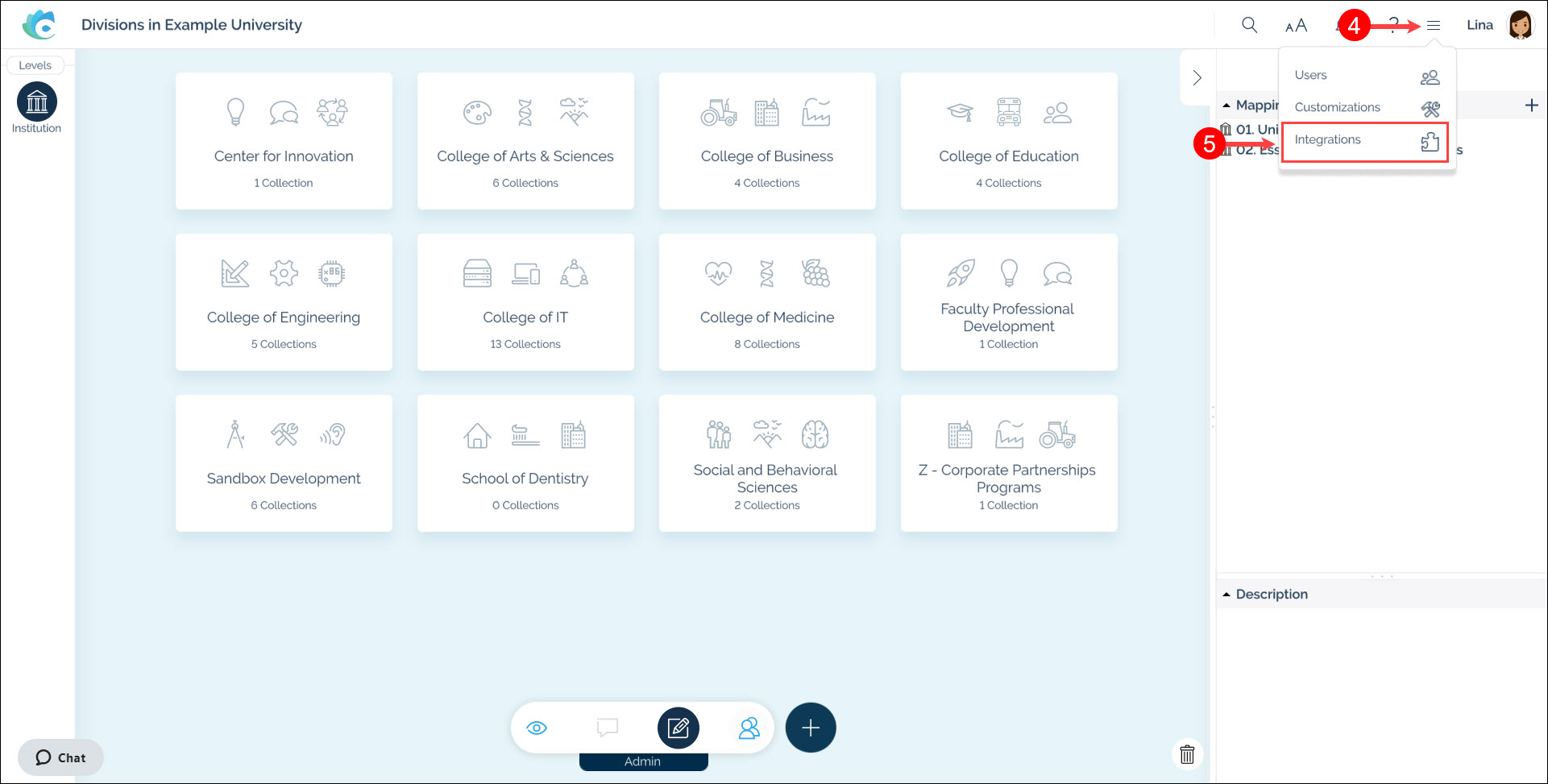Collapse the Mapping section
Image resolution: width=1548 pixels, height=784 pixels.
point(1226,105)
